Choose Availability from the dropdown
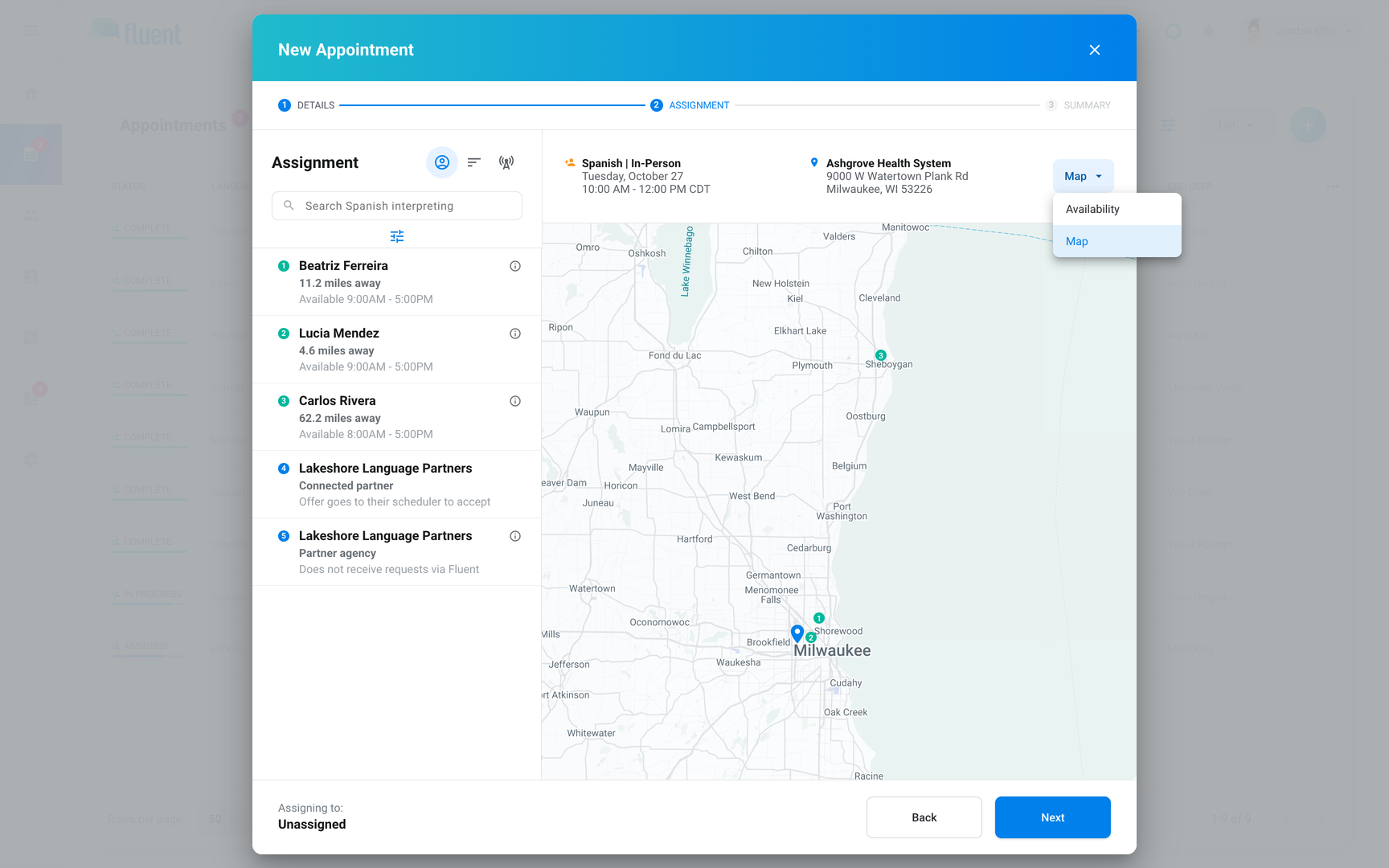Image resolution: width=1389 pixels, height=868 pixels. [1117, 209]
